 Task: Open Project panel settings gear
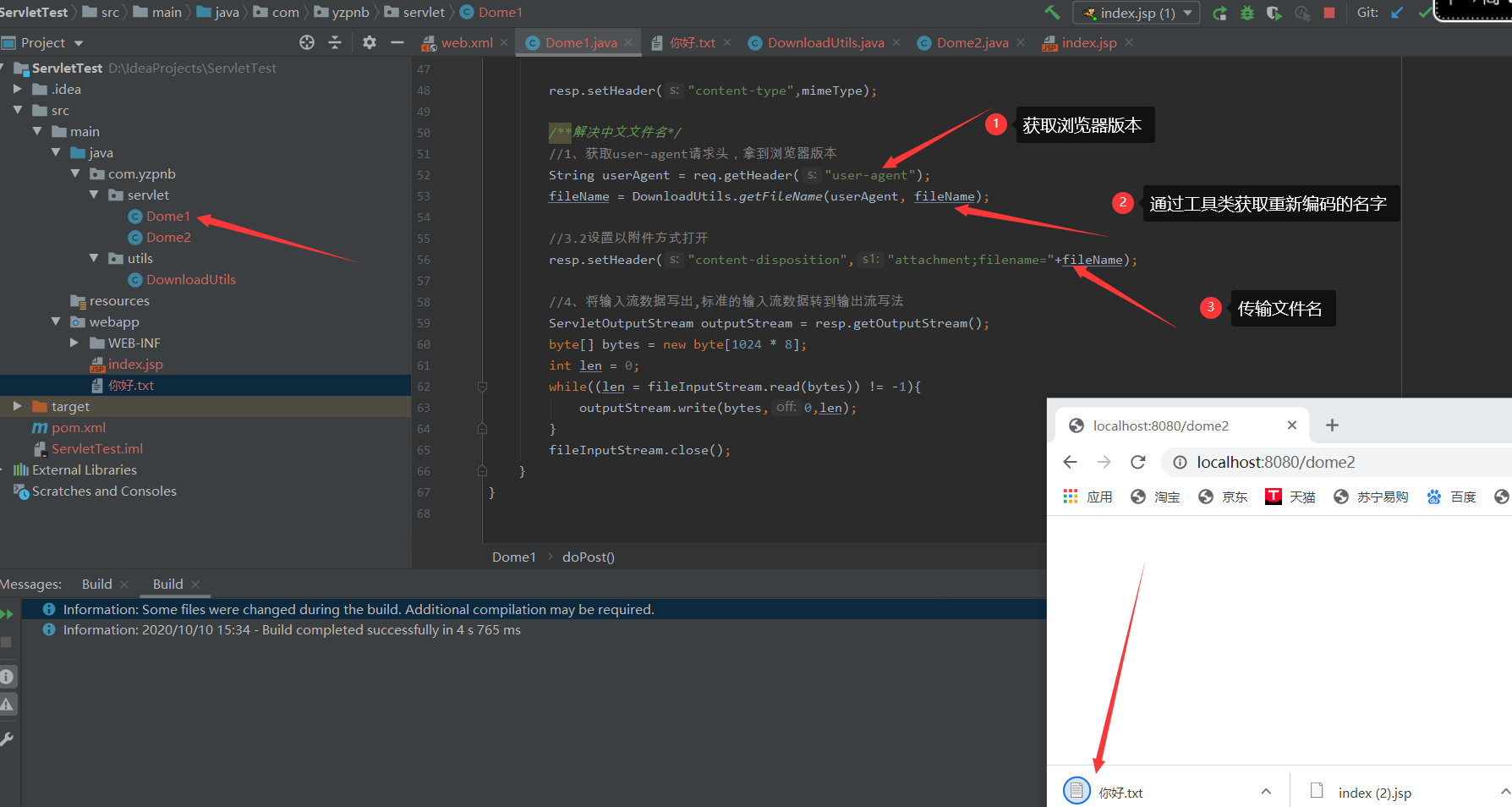(x=370, y=42)
